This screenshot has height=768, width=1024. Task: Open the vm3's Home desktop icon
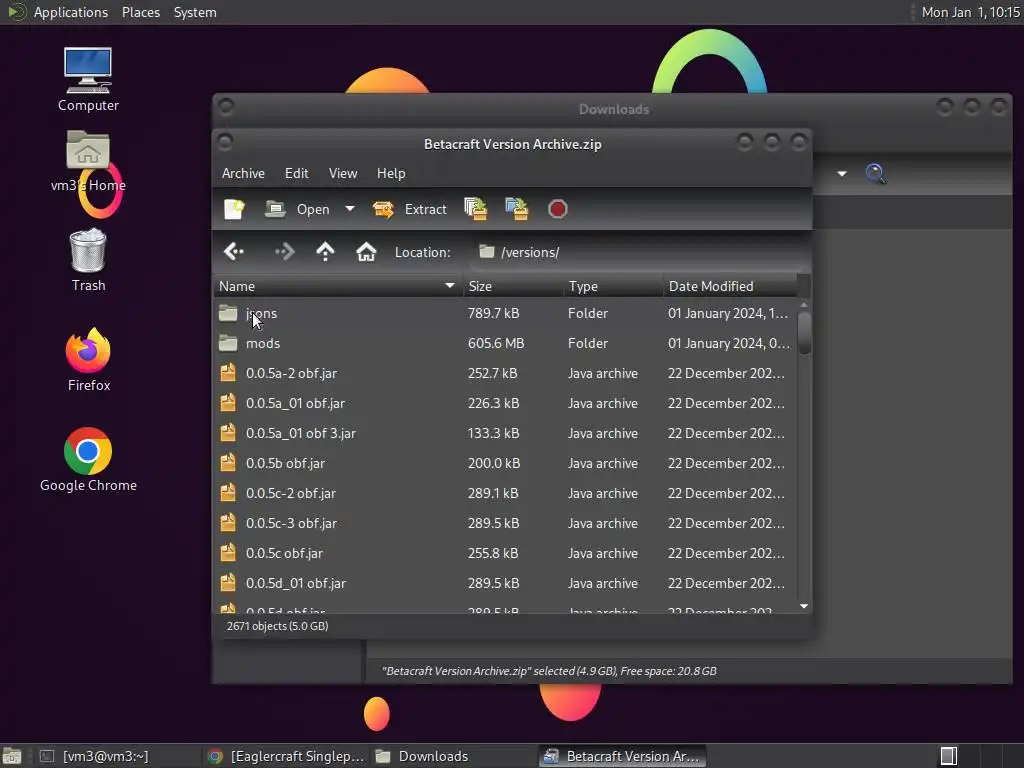click(x=88, y=161)
